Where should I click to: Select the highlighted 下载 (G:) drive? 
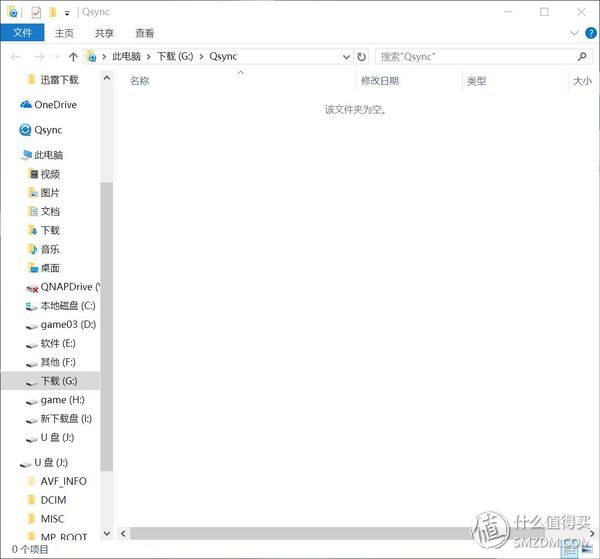coord(51,381)
